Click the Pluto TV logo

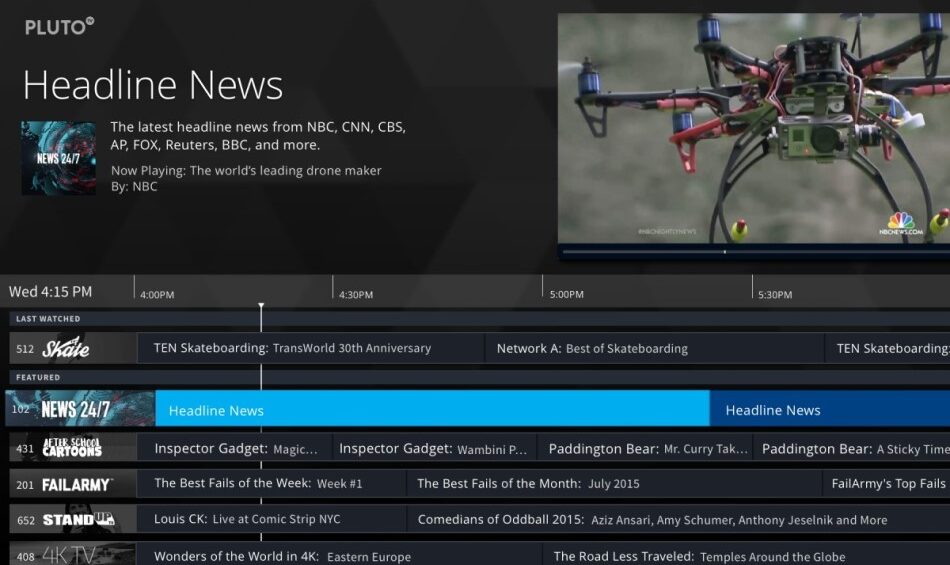(x=59, y=27)
